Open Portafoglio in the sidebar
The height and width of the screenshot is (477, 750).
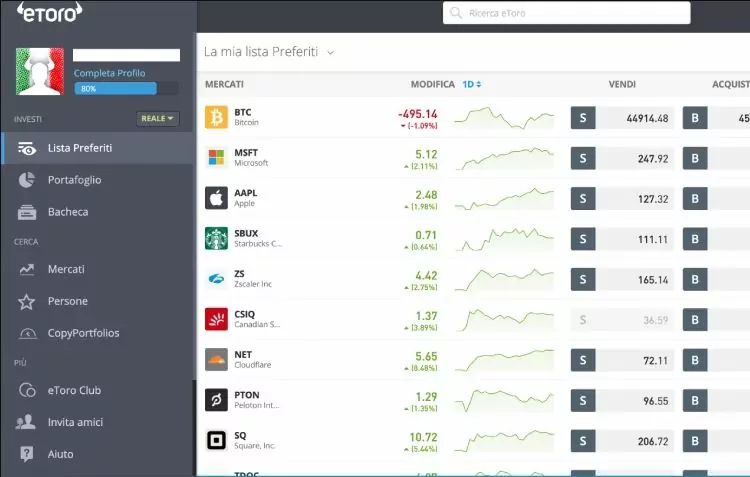(x=74, y=180)
